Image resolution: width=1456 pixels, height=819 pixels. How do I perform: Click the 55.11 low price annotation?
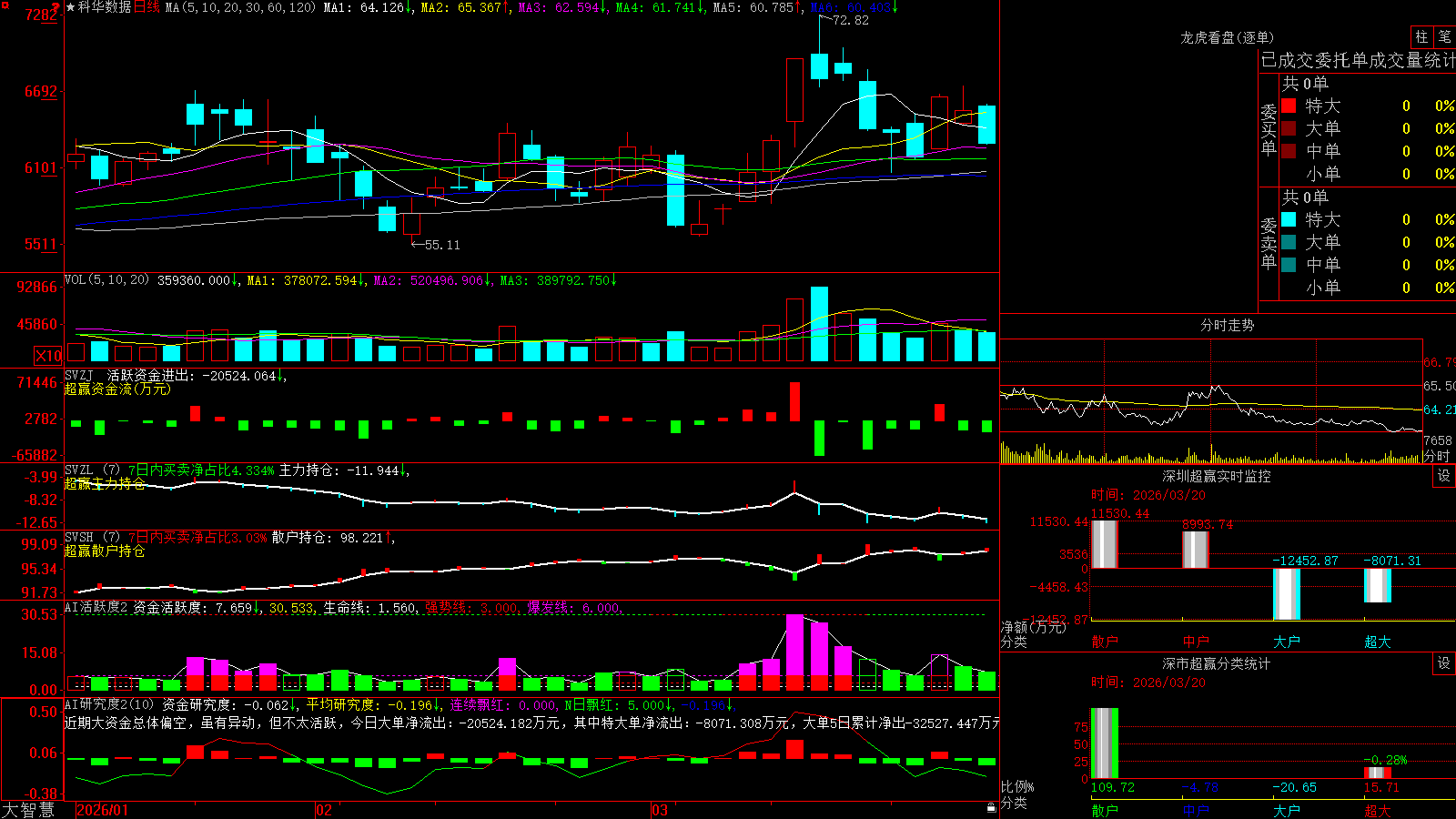click(x=442, y=245)
